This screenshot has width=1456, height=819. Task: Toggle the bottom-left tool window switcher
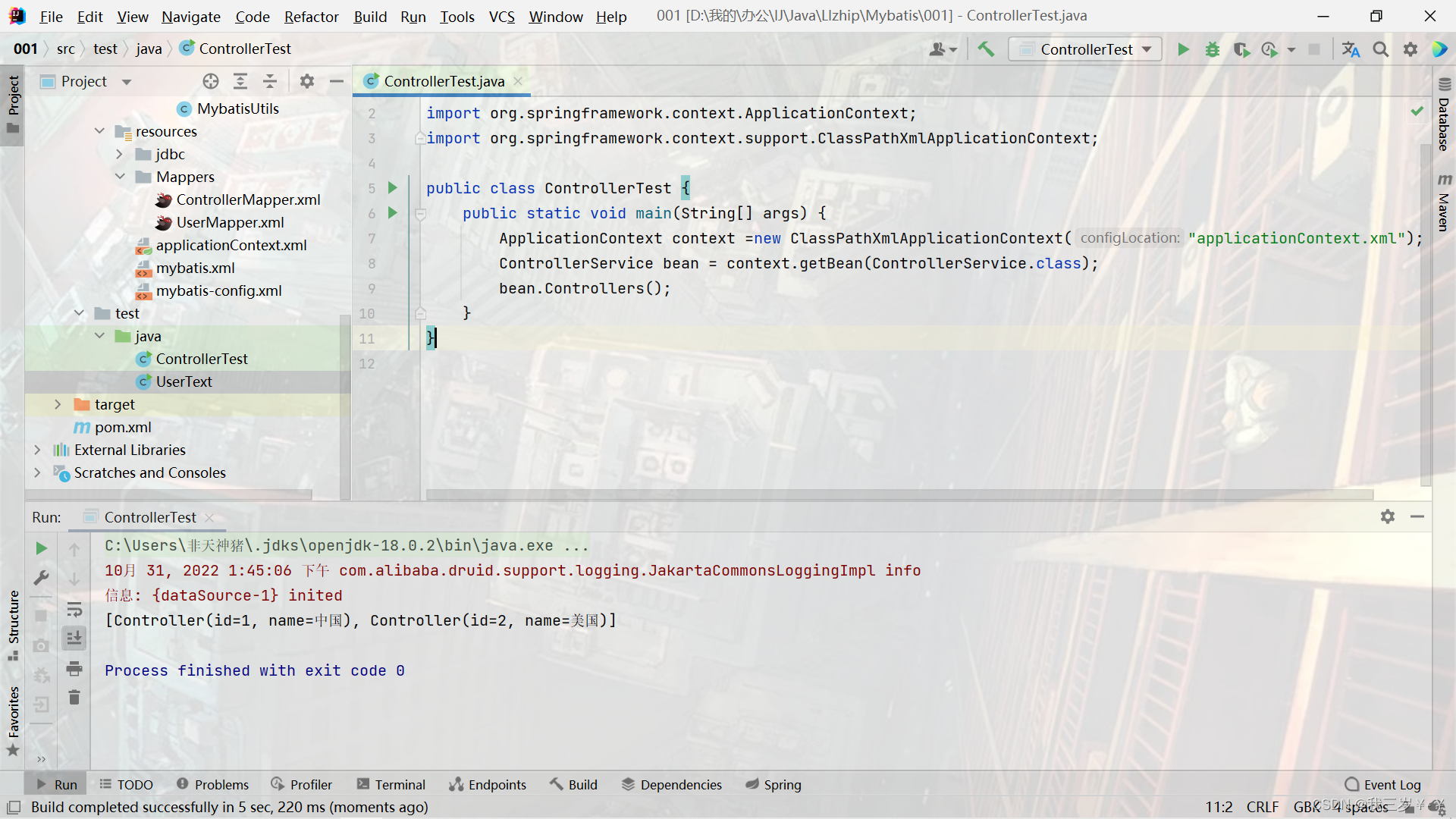point(14,807)
